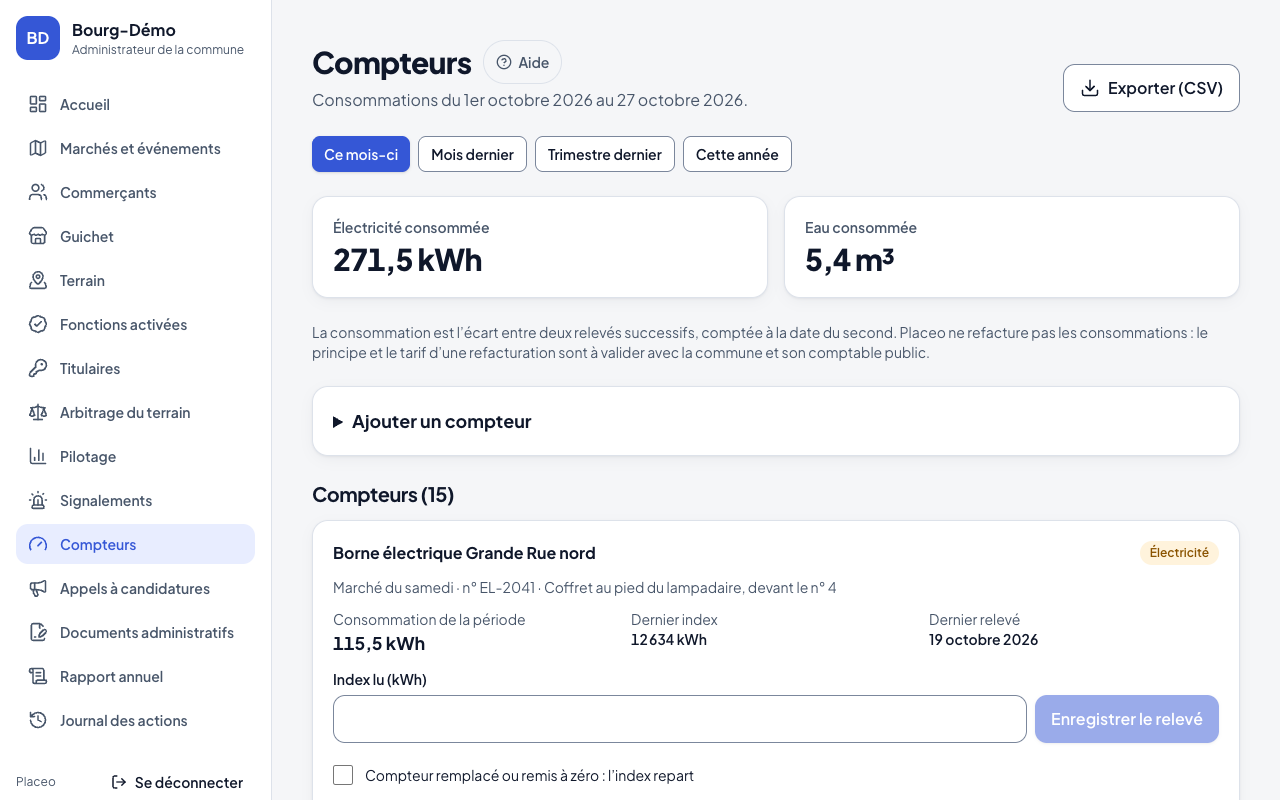Screen dimensions: 1280x800
Task: Switch to the Trimestre dernier period
Action: 605,154
